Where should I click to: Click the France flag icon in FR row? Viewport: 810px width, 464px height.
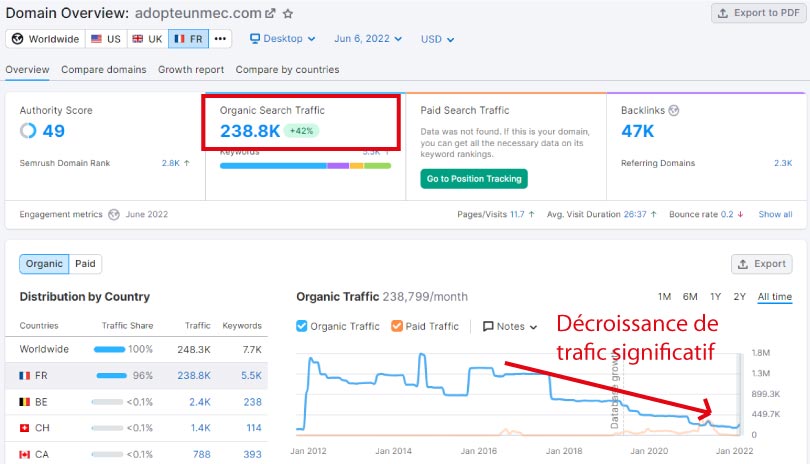[x=24, y=376]
